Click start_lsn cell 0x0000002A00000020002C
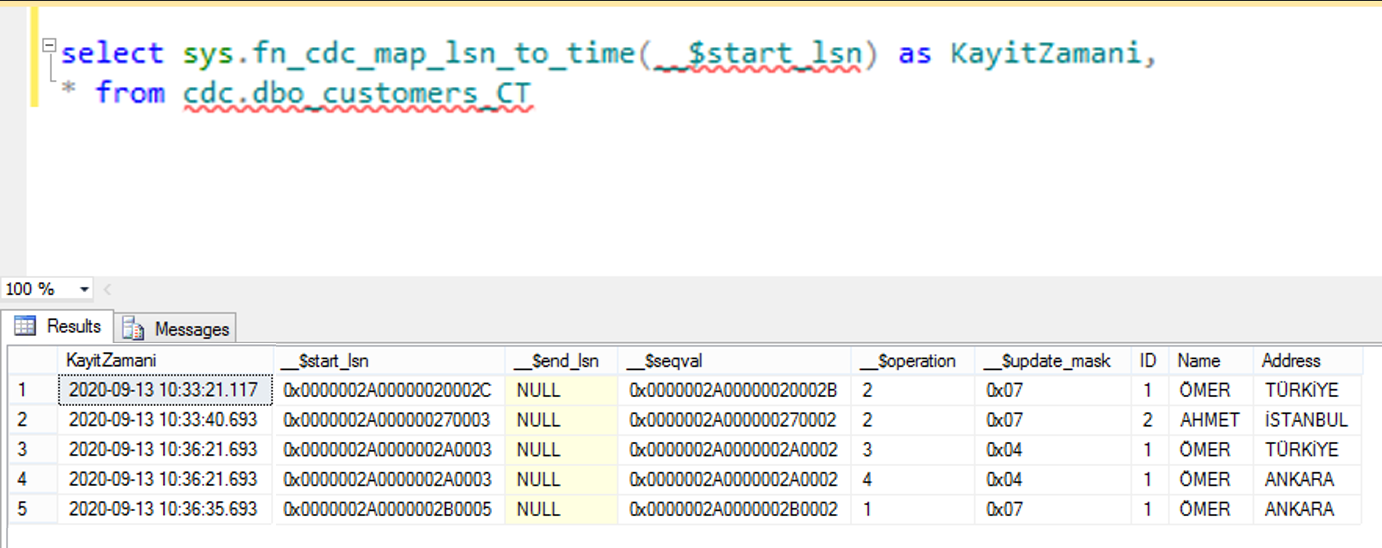The height and width of the screenshot is (548, 1382). click(x=389, y=390)
